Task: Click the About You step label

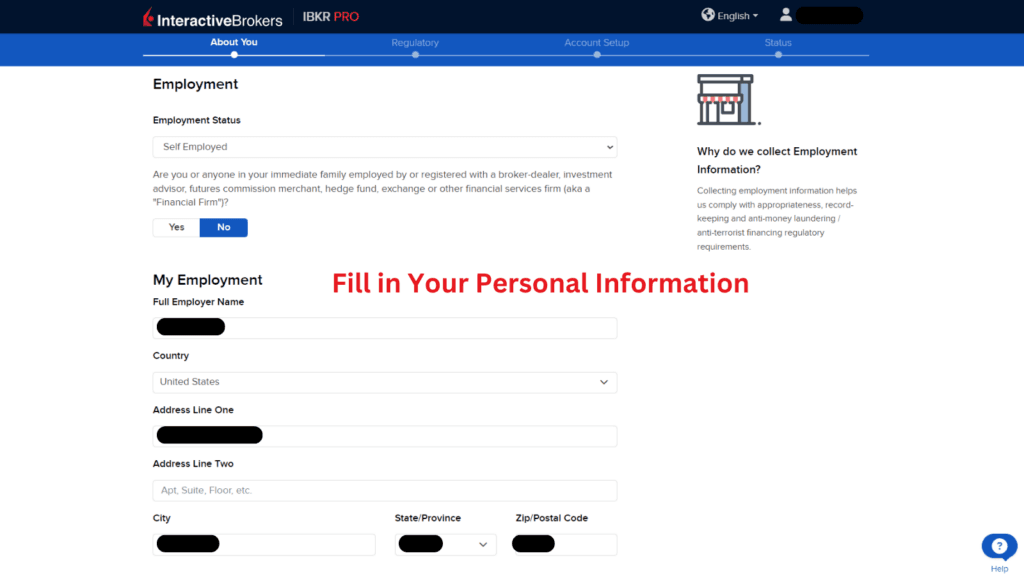Action: coord(233,42)
